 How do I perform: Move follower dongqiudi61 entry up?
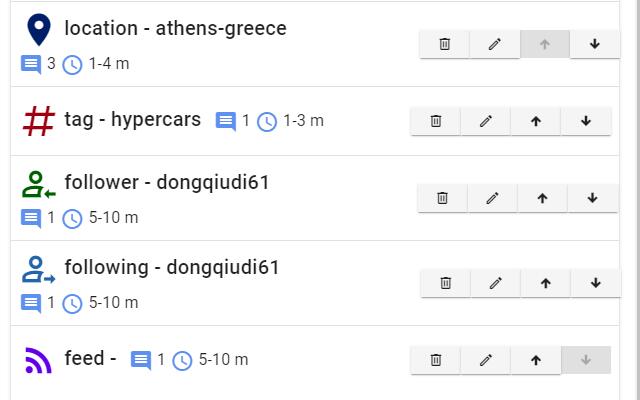tap(542, 198)
